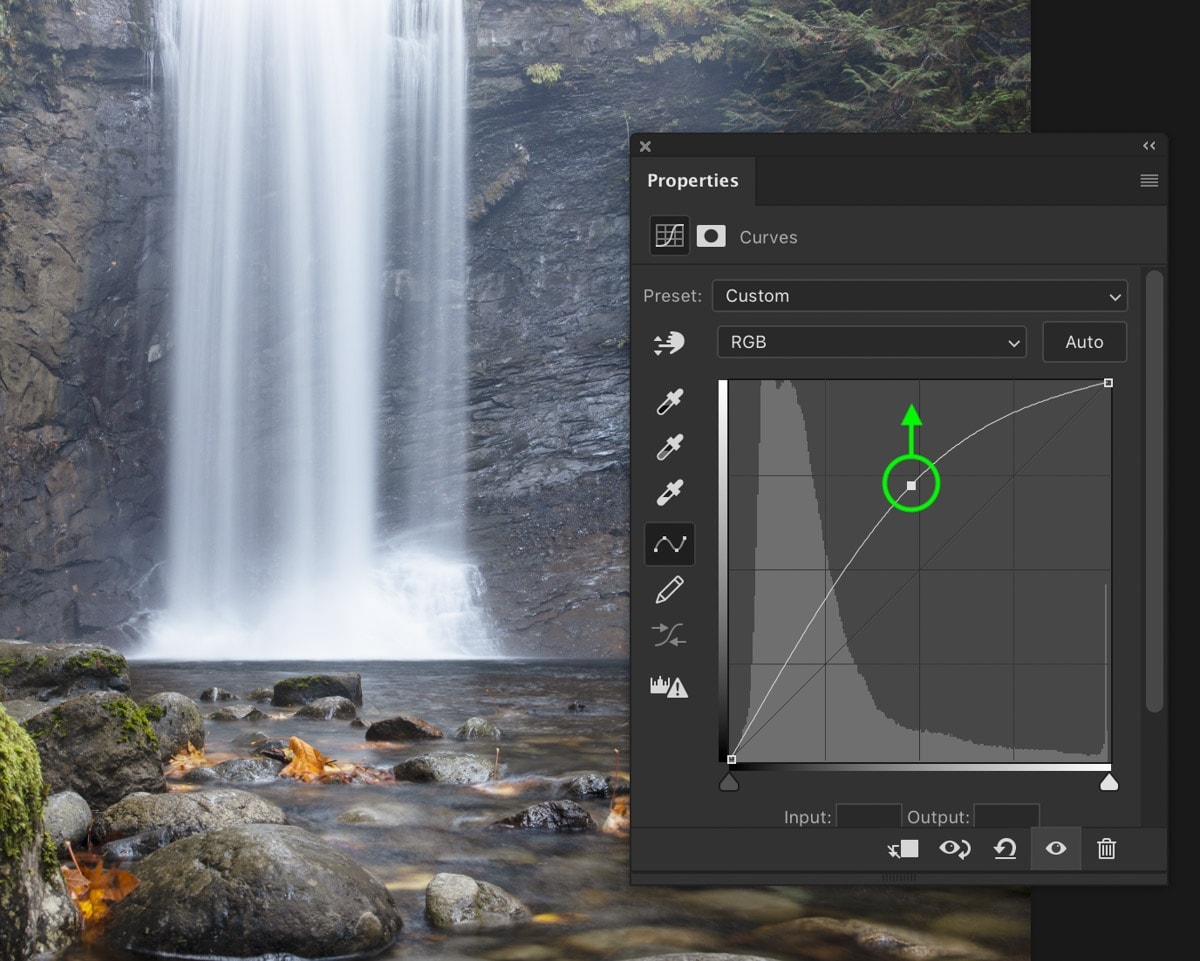Select the Properties tab
This screenshot has height=961, width=1200.
(692, 181)
